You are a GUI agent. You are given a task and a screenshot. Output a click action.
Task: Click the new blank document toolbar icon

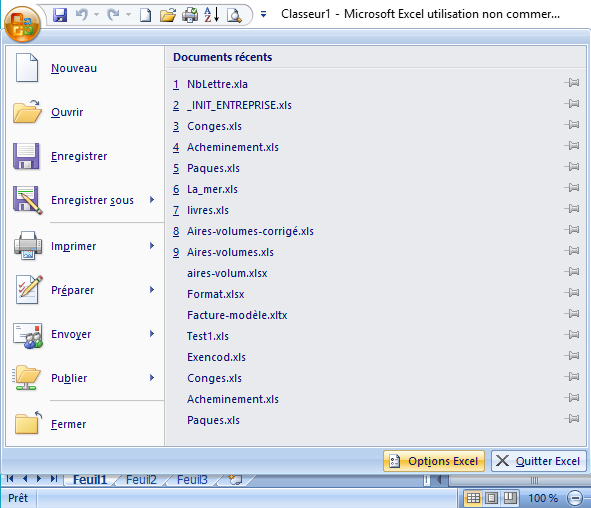click(145, 15)
